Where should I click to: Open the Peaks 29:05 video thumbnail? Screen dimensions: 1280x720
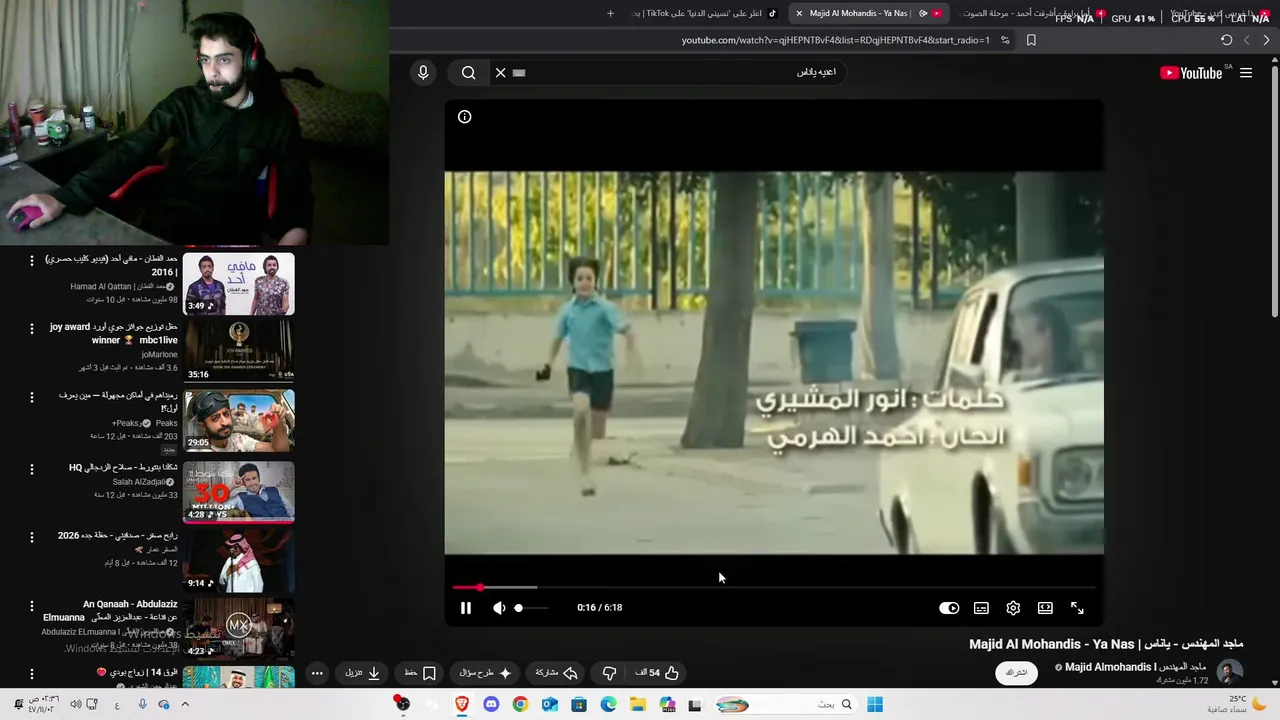coord(239,421)
